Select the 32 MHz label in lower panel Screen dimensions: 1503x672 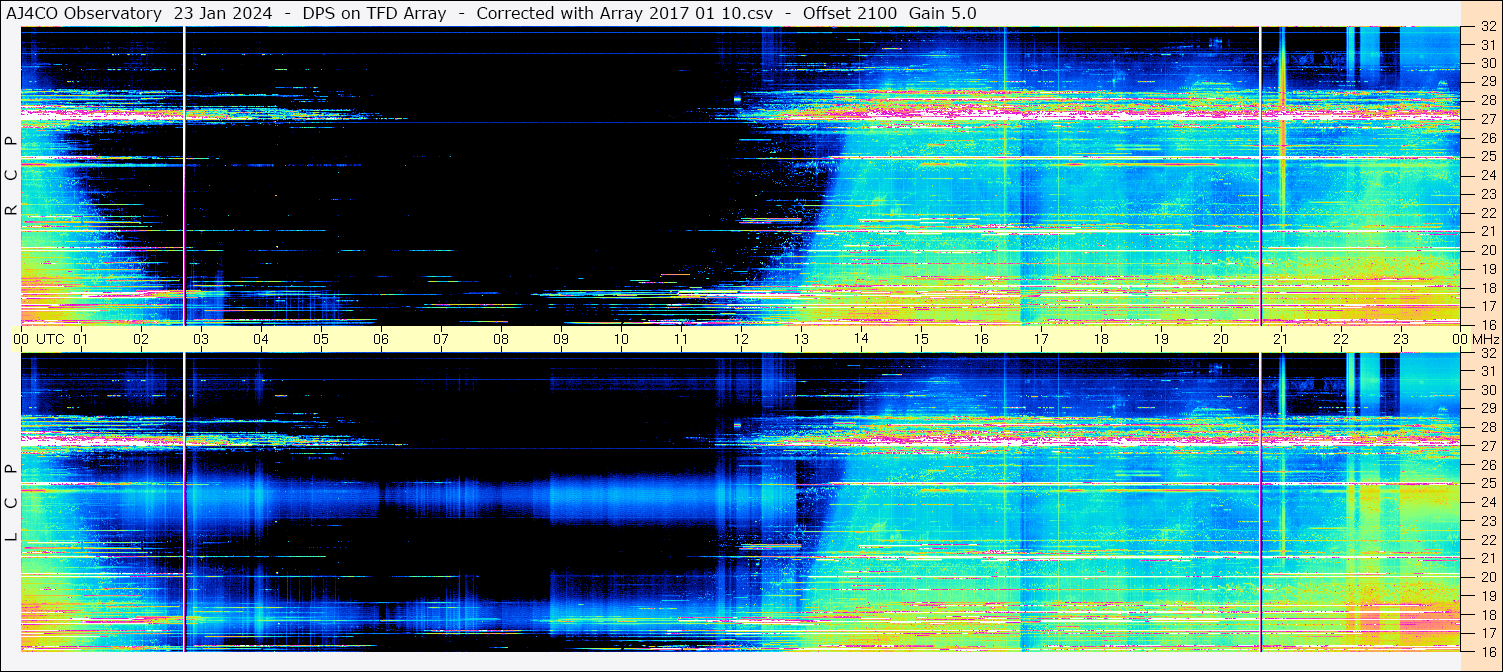[1487, 353]
